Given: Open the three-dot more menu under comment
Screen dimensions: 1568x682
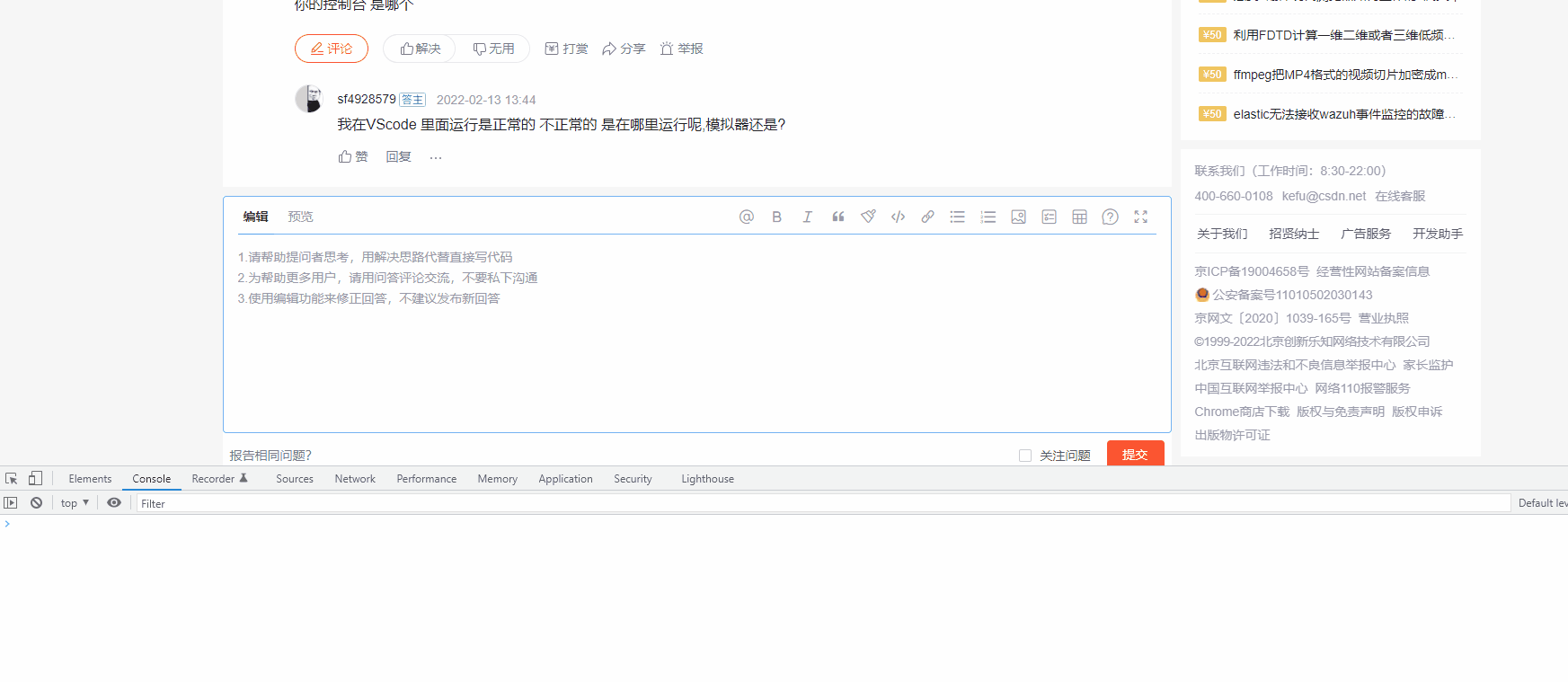Looking at the screenshot, I should point(436,157).
